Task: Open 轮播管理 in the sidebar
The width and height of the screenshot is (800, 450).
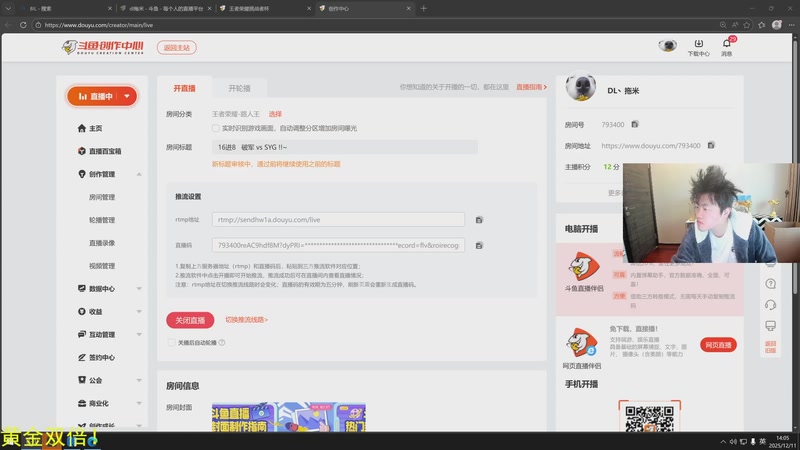Action: tap(102, 220)
